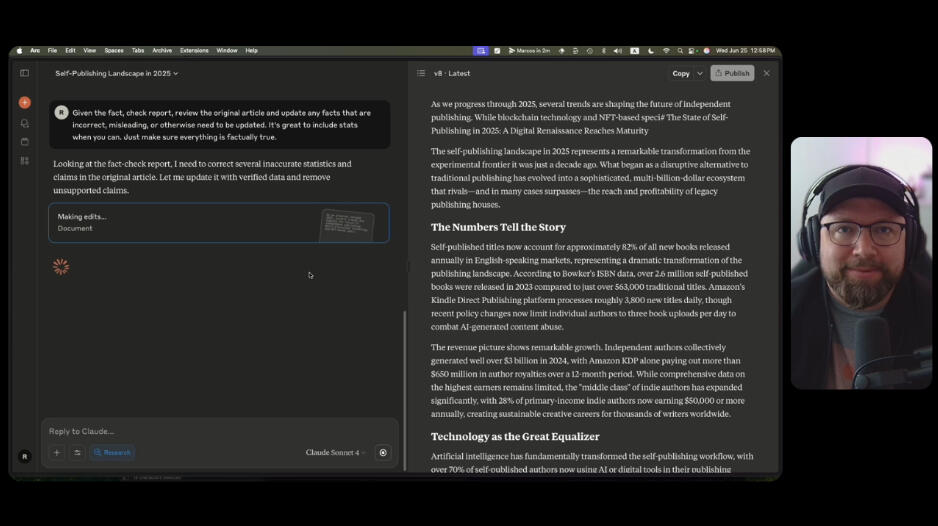Open search and tools settings icon
Image resolution: width=938 pixels, height=526 pixels.
coord(77,452)
